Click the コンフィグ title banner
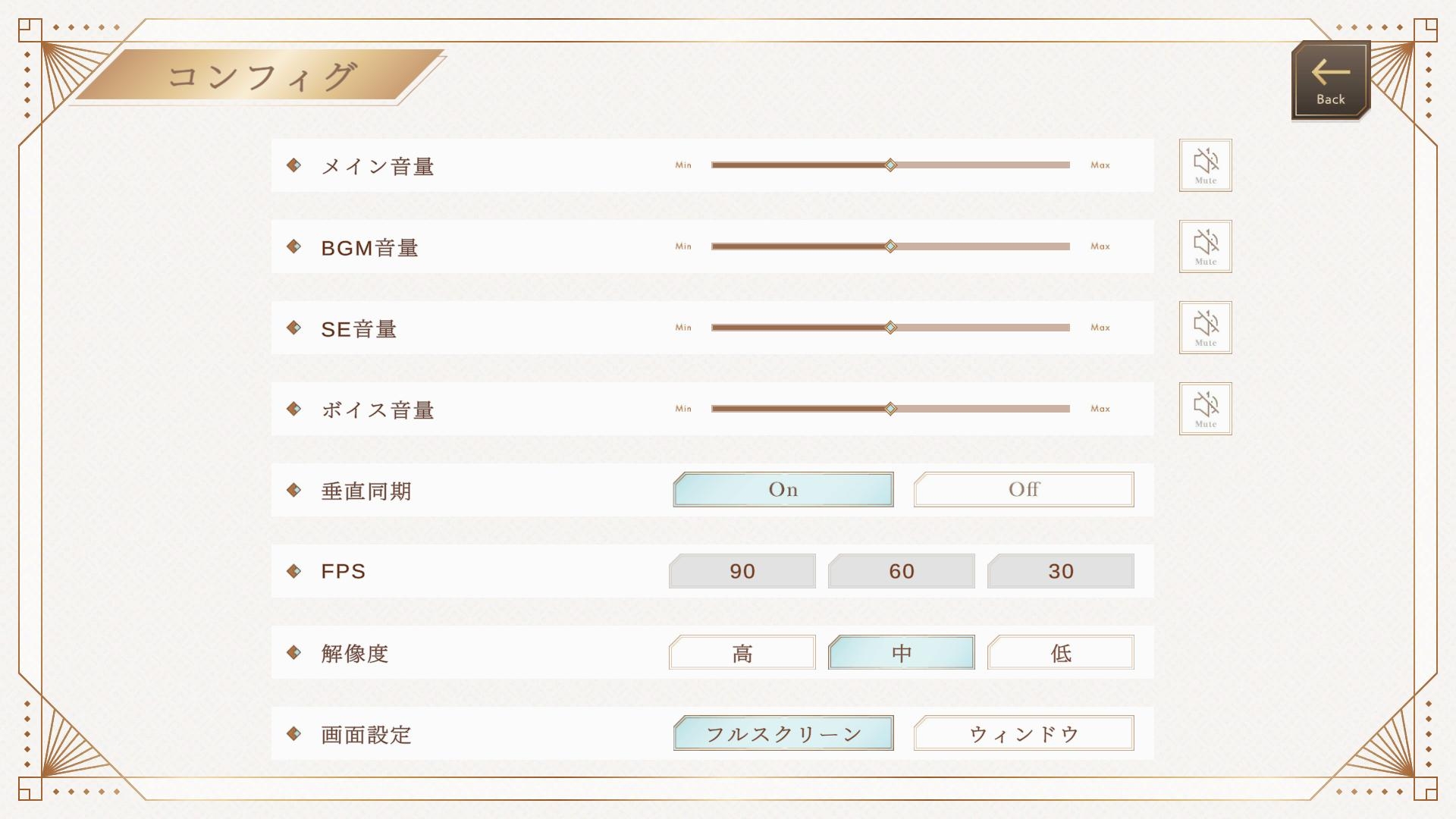 coord(261,76)
